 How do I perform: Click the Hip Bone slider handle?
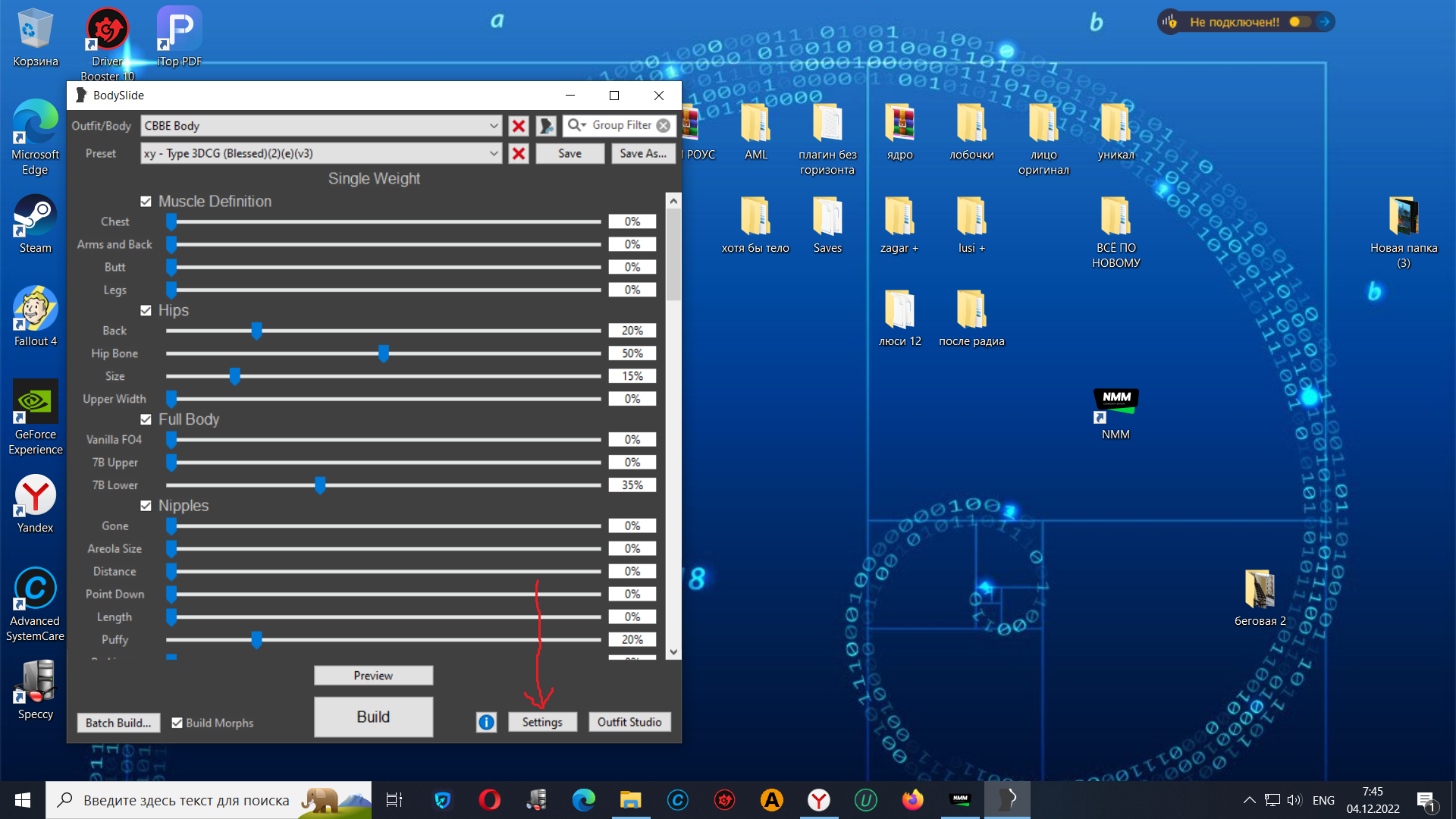(x=384, y=354)
